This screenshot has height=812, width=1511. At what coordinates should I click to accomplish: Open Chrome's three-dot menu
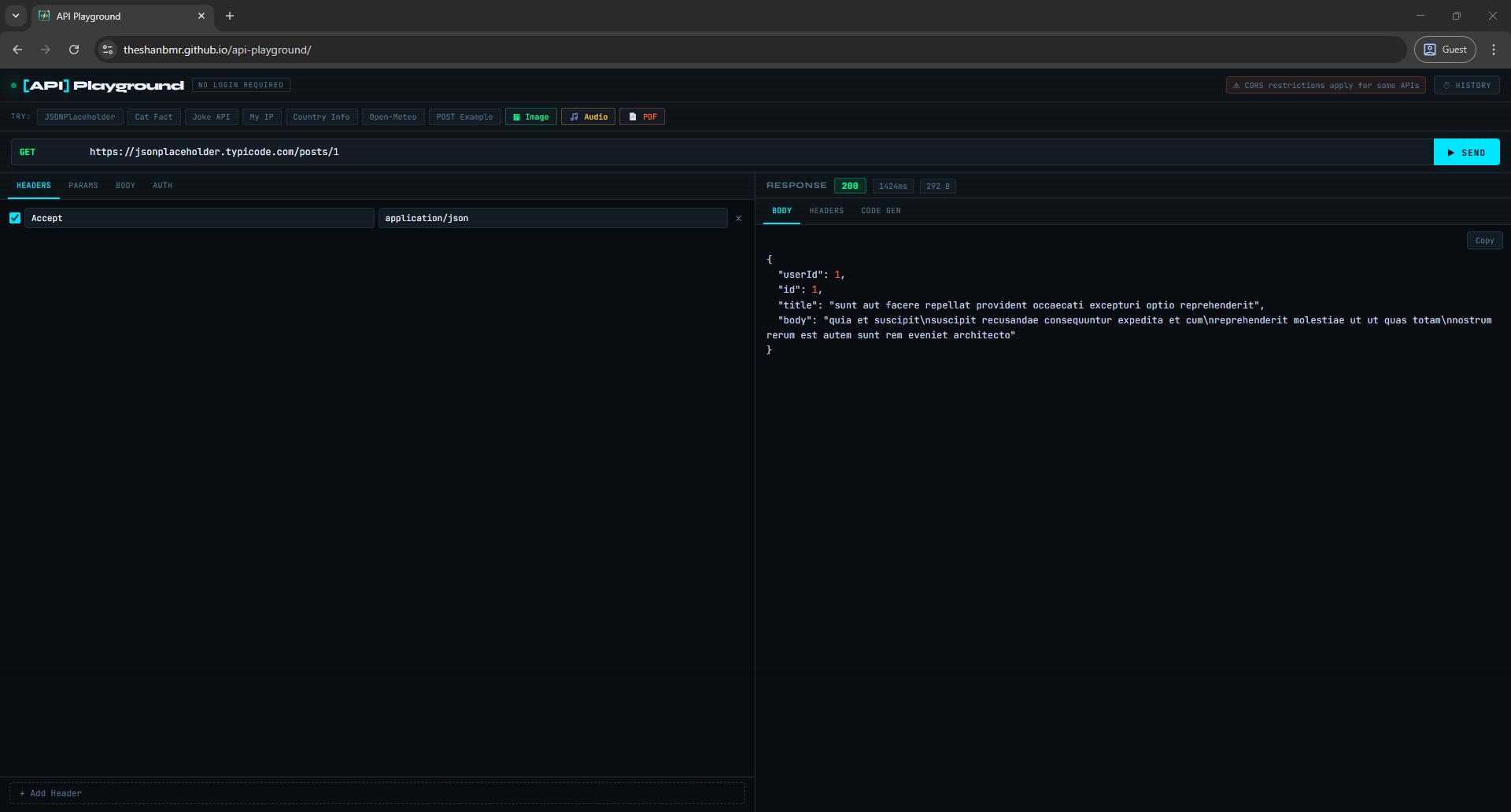pos(1493,50)
